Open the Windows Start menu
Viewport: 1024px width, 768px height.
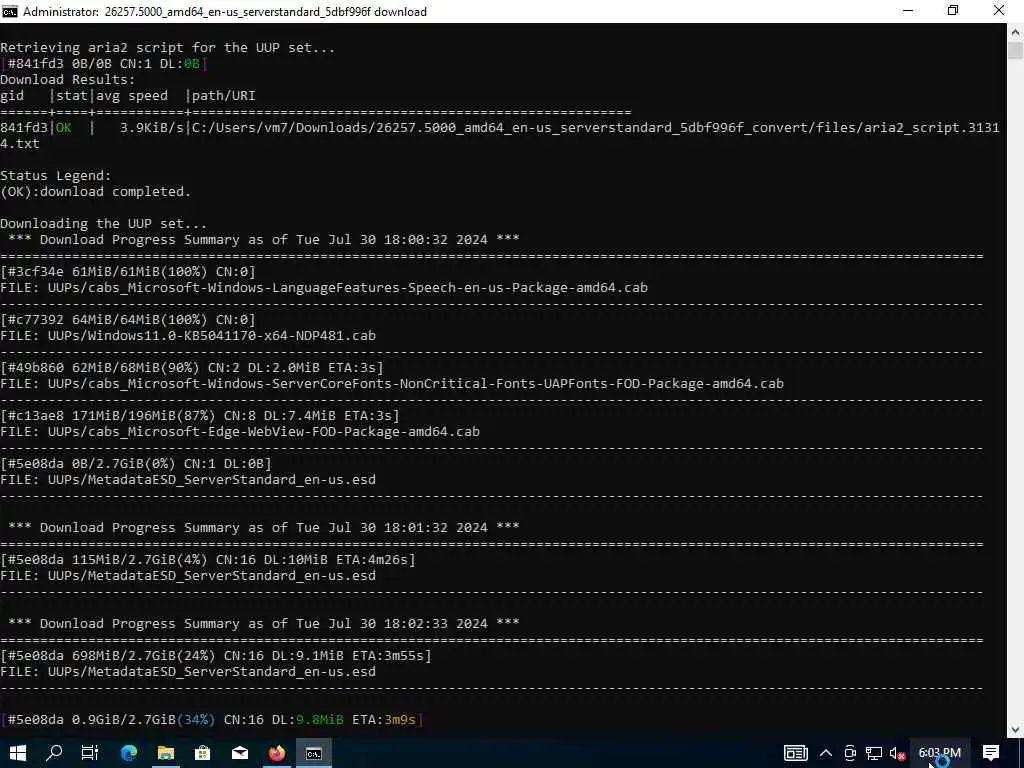click(18, 753)
